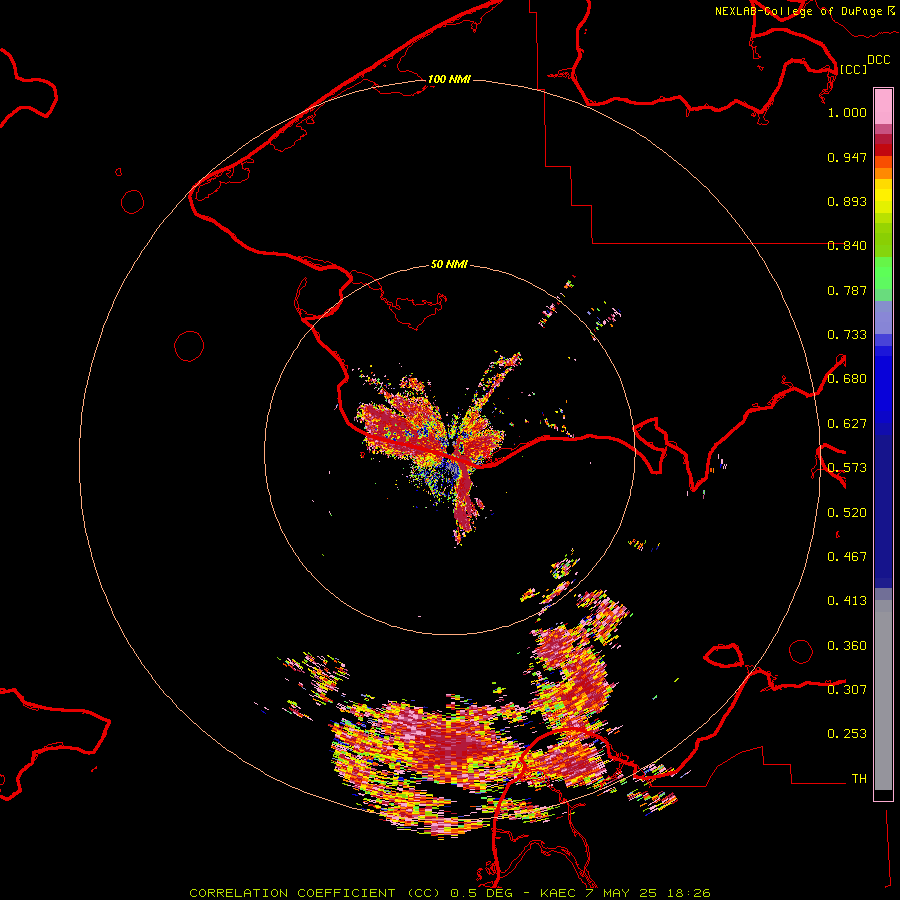Click the Correlation Coefficient KAEC caption text
This screenshot has height=900, width=900.
(x=449, y=893)
